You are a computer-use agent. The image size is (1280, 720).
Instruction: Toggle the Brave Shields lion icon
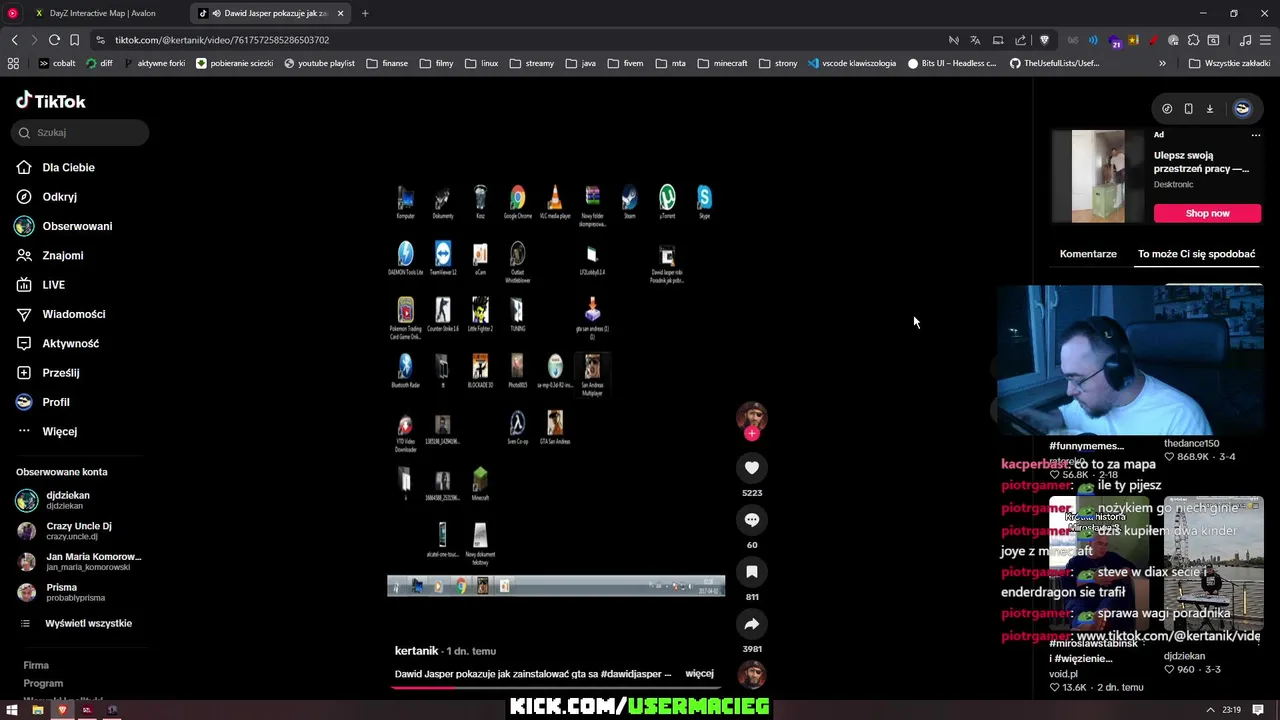click(x=1044, y=40)
